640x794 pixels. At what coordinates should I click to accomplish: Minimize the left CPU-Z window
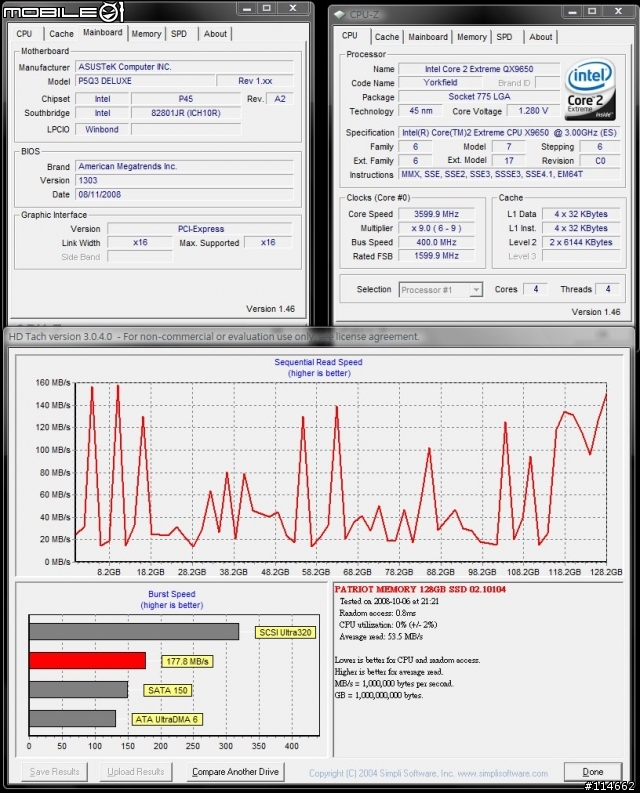247,8
